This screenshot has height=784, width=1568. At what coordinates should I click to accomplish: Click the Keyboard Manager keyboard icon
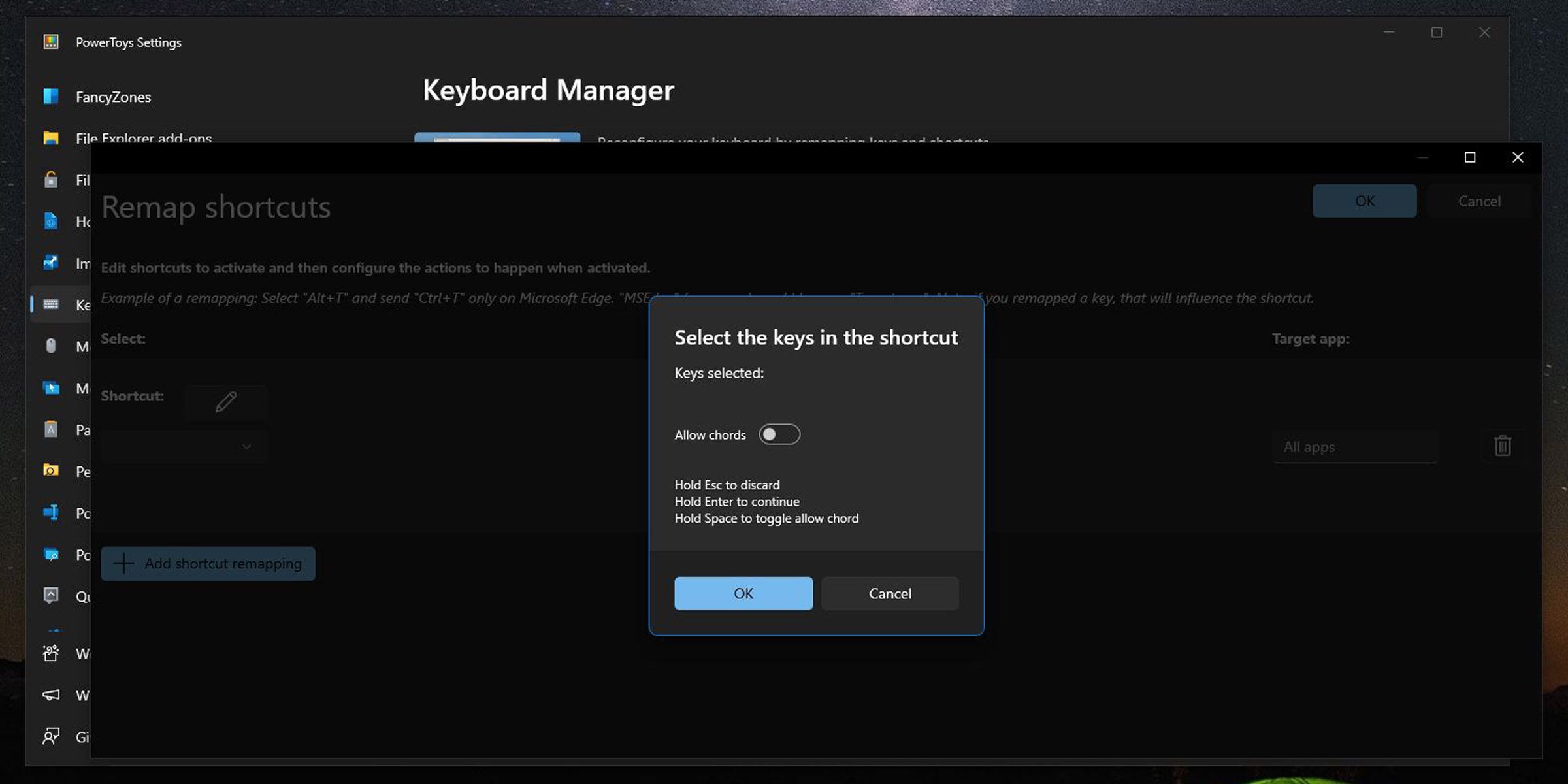tap(51, 304)
